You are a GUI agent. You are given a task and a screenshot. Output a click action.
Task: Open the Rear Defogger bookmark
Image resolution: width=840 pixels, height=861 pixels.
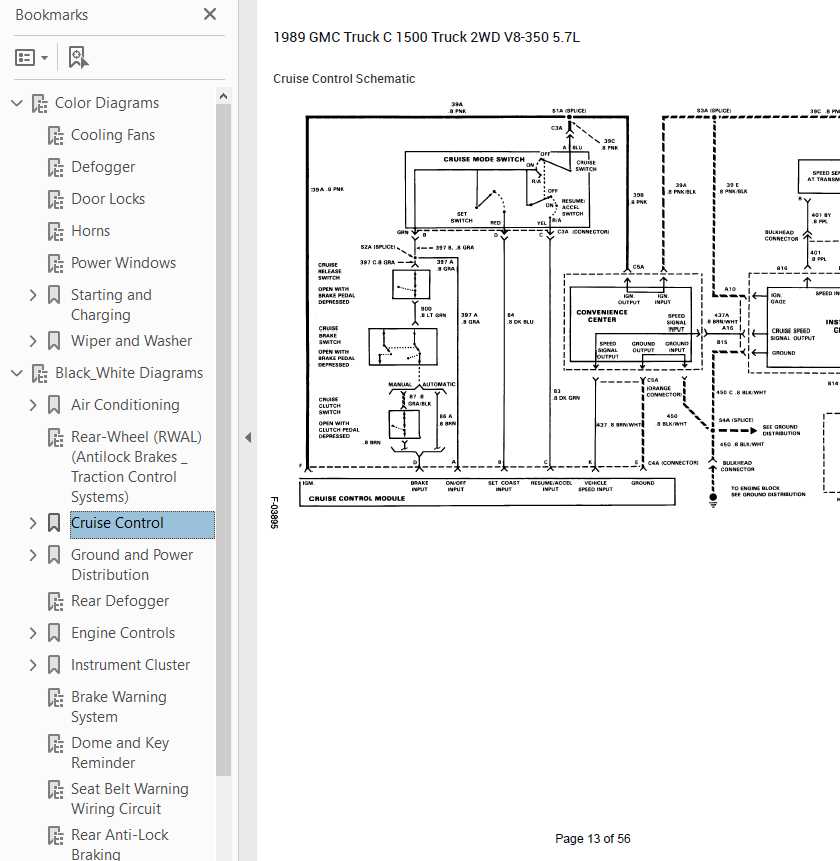click(120, 601)
